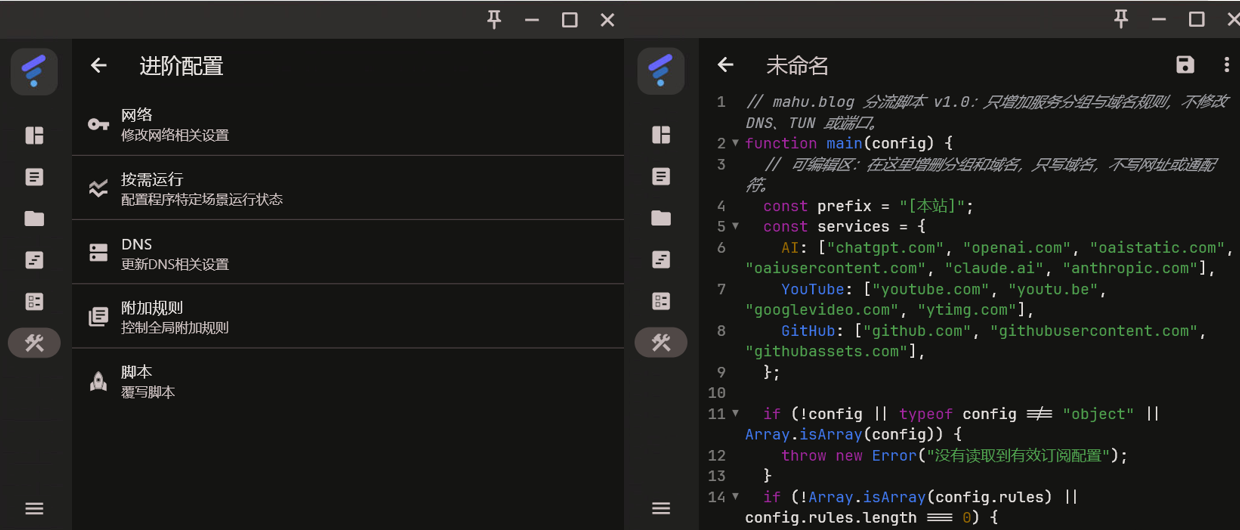The width and height of the screenshot is (1240, 530).
Task: Collapse code fold at line 2
Action: tap(735, 143)
